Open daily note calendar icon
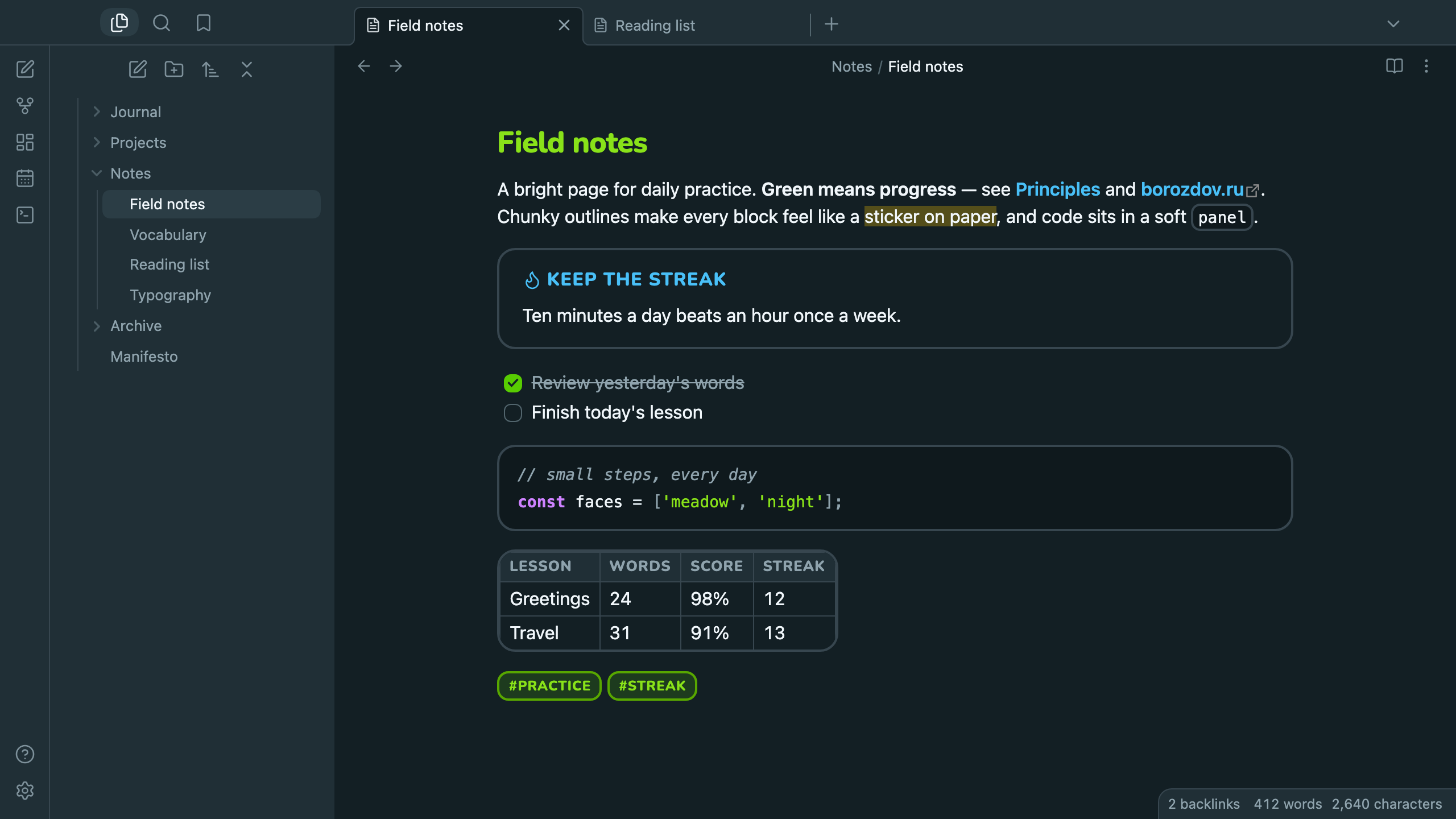This screenshot has height=819, width=1456. 25,178
